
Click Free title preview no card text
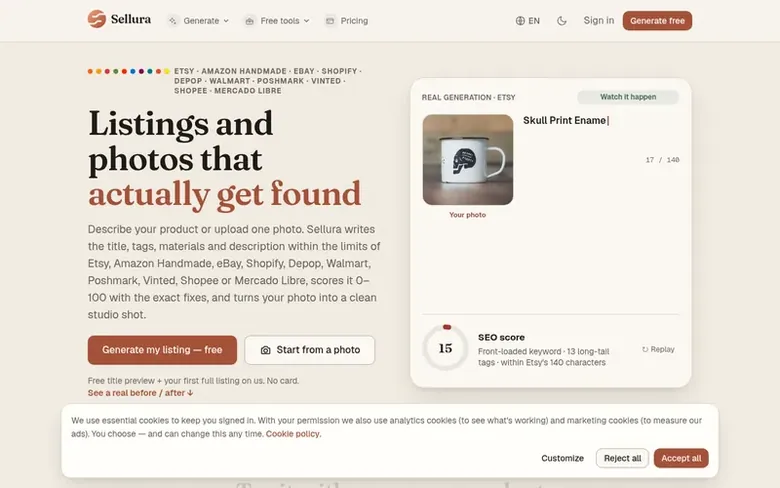pyautogui.click(x=194, y=381)
